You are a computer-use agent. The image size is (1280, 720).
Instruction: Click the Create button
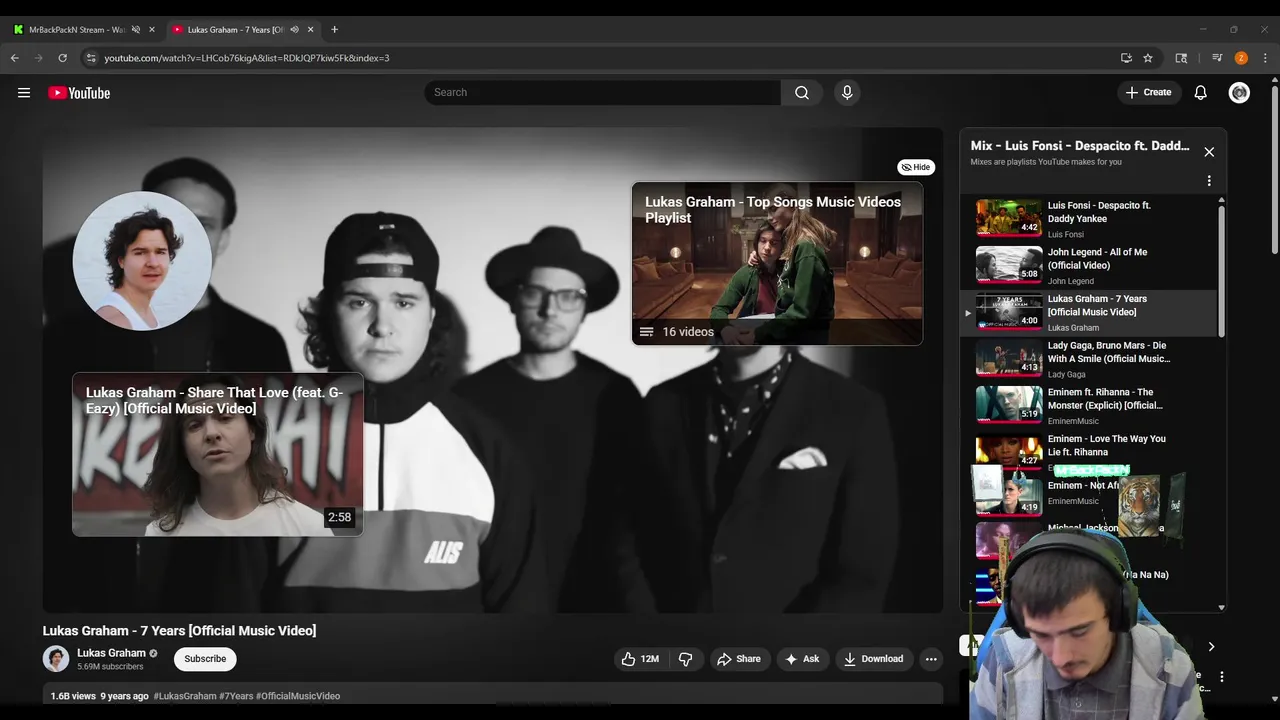(x=1148, y=92)
